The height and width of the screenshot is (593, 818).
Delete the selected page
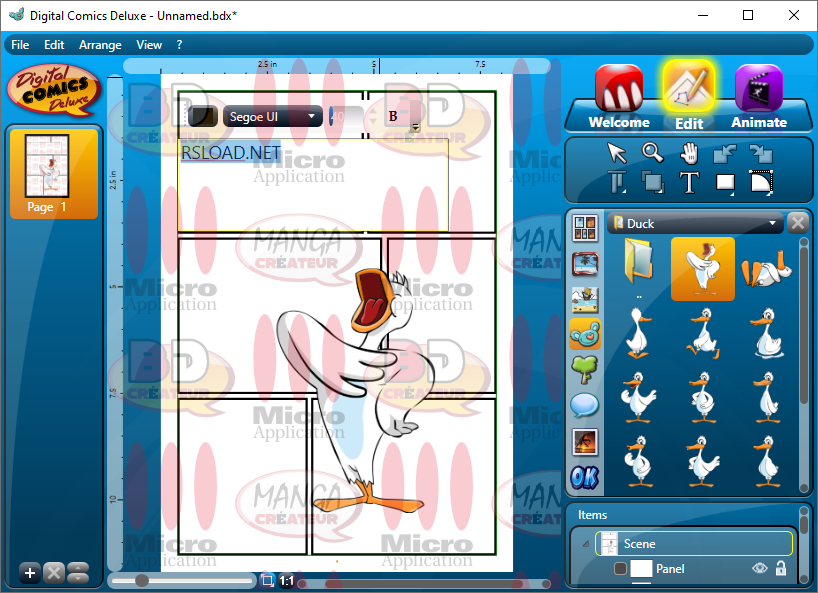tap(54, 573)
